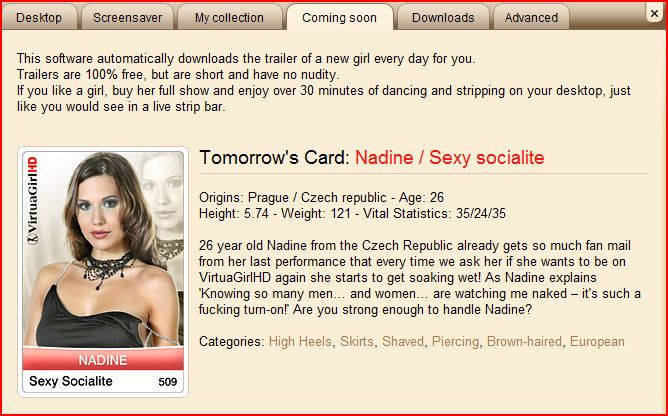Choose the European category link
The image size is (668, 416).
click(x=597, y=341)
